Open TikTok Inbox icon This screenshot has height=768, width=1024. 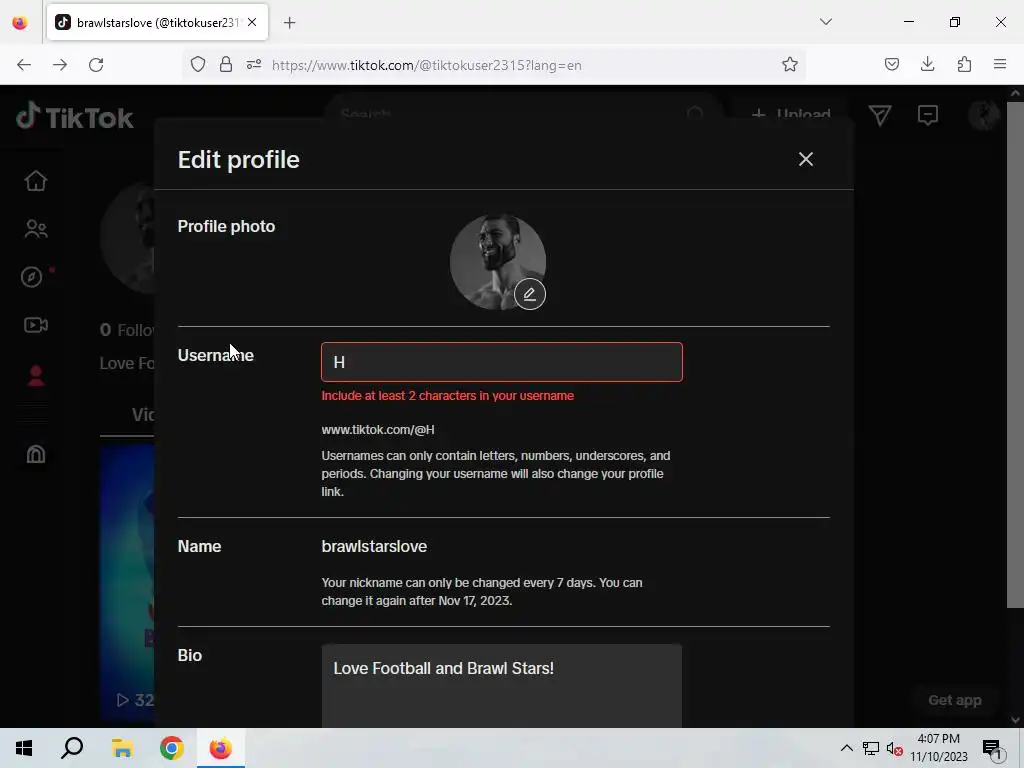(x=927, y=116)
